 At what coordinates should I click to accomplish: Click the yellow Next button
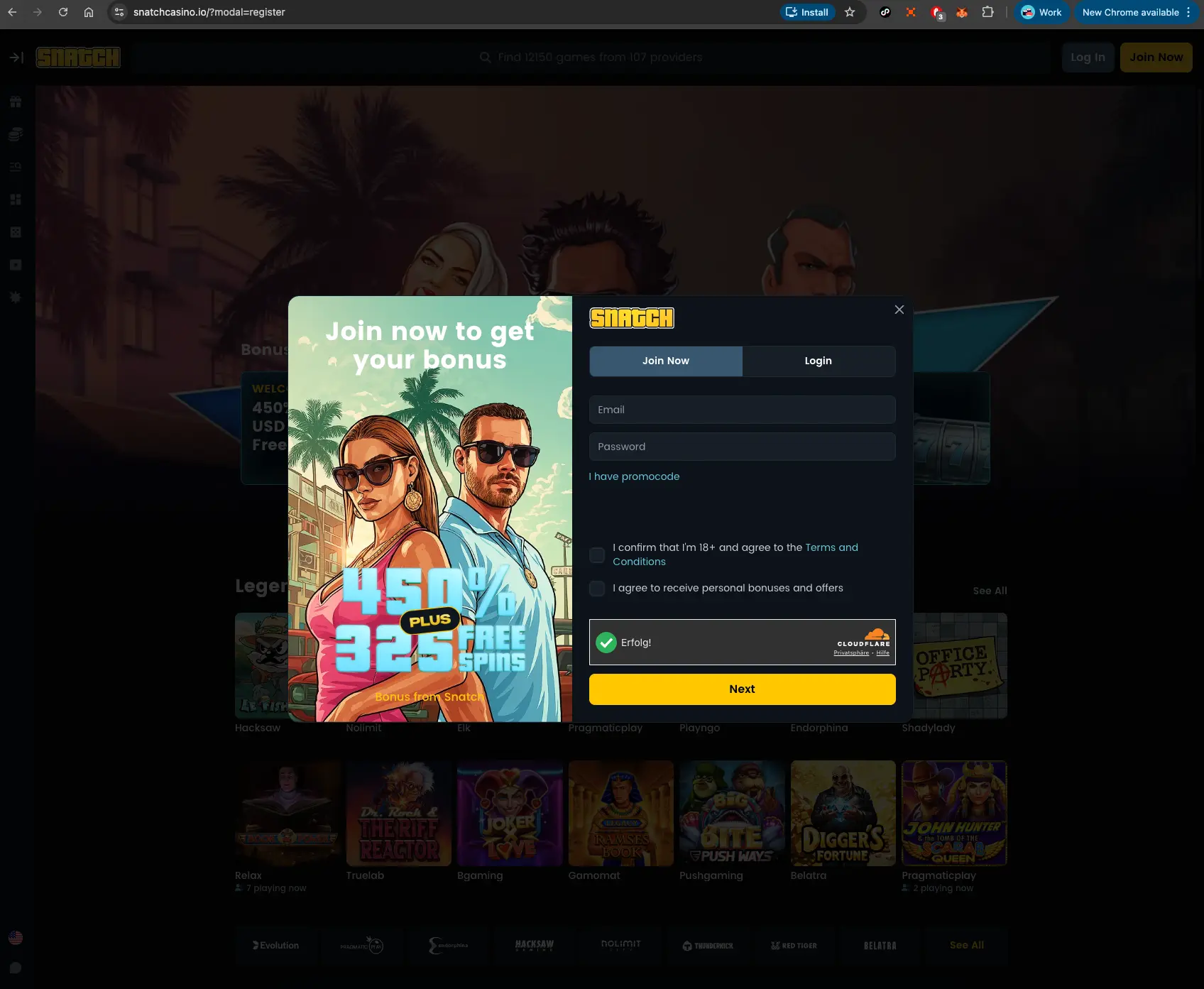point(742,689)
